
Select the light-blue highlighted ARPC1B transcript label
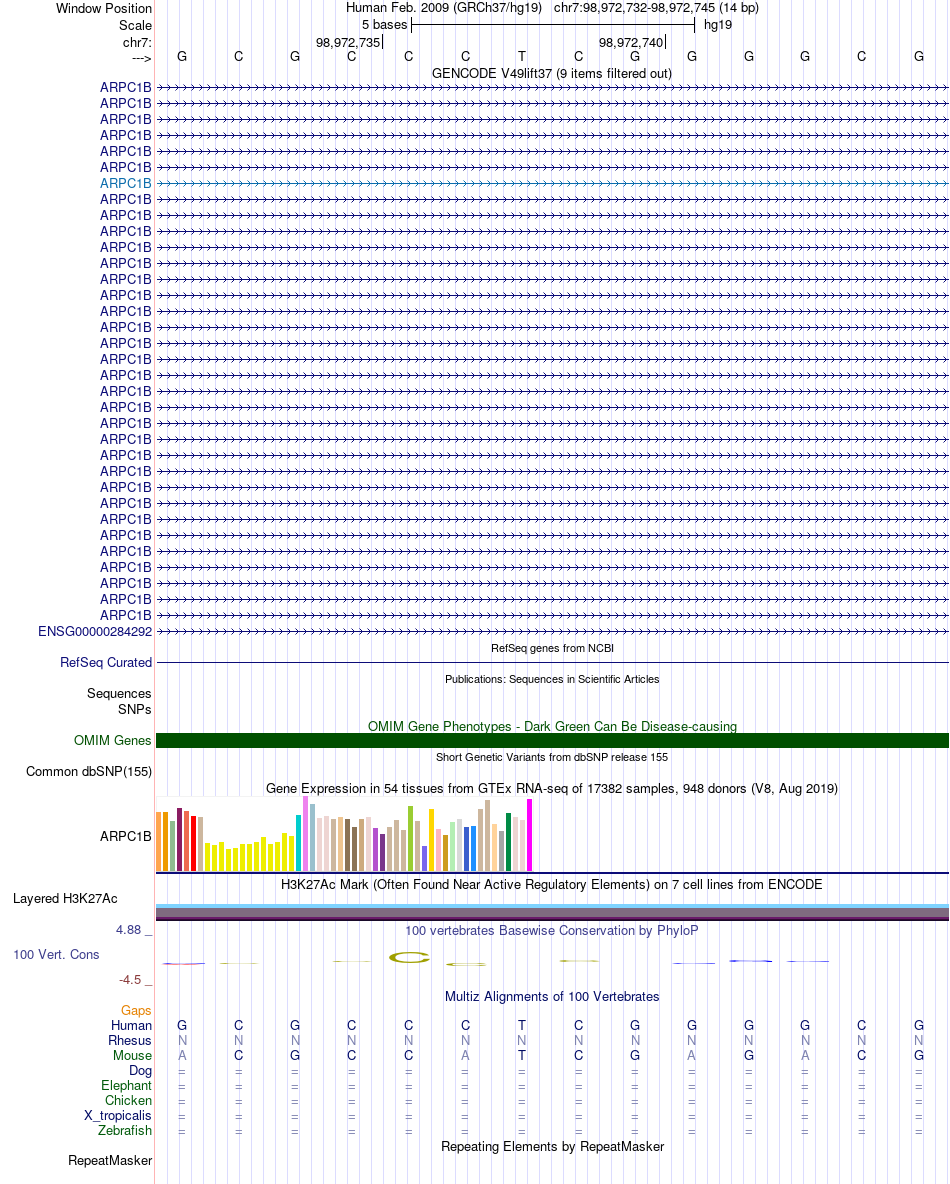[x=125, y=183]
